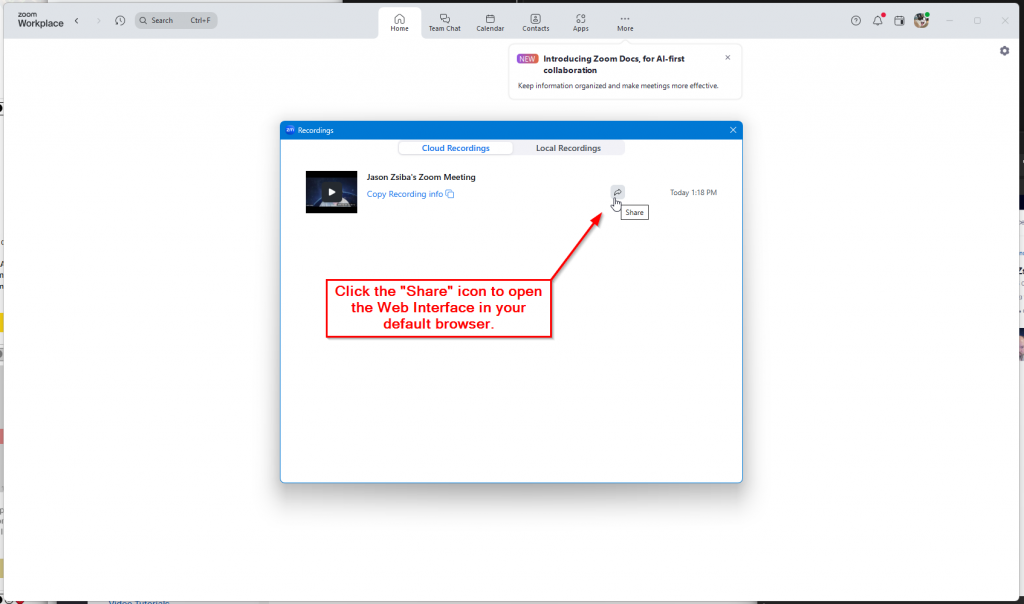
Task: Click the Share icon for the recording
Action: [617, 192]
